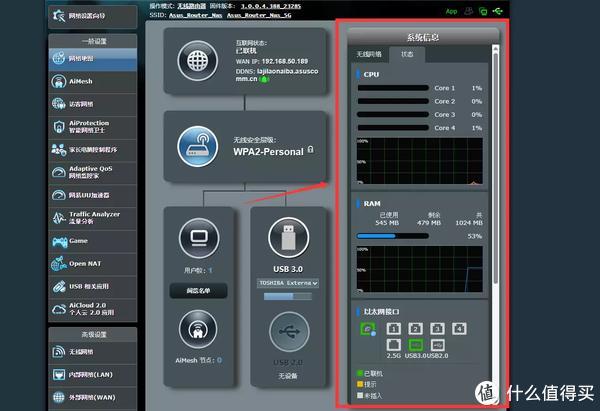600x411 pixels.
Task: Click the Wireless (无线网络) icon under advanced settings
Action: pos(59,352)
